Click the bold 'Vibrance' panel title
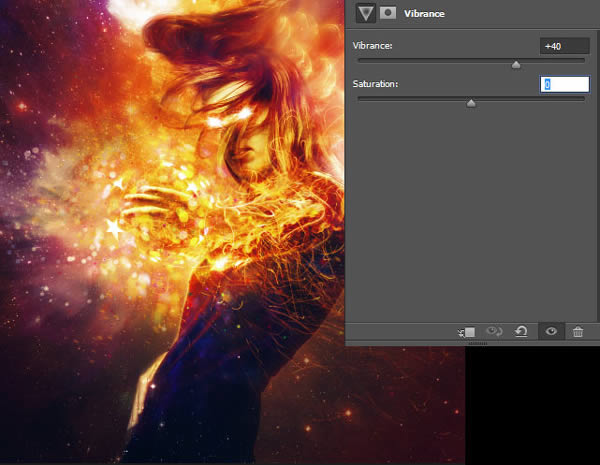The height and width of the screenshot is (465, 600). pyautogui.click(x=424, y=14)
